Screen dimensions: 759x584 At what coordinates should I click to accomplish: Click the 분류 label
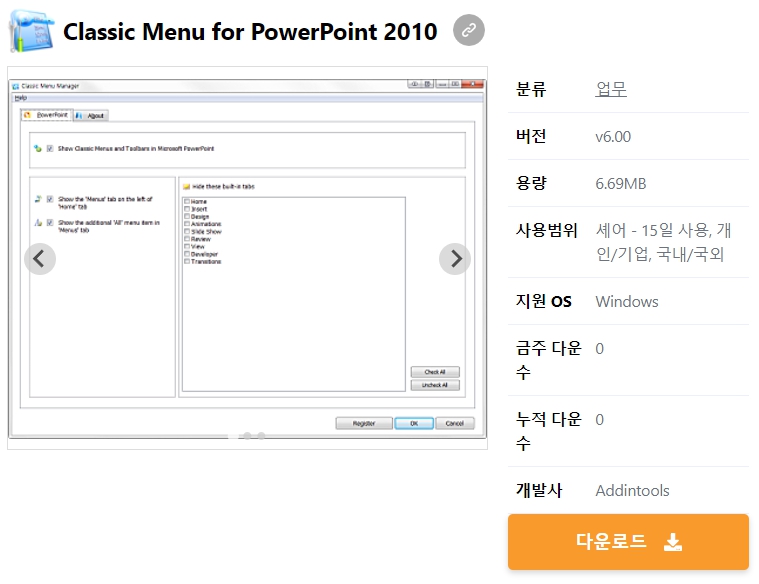coord(531,89)
